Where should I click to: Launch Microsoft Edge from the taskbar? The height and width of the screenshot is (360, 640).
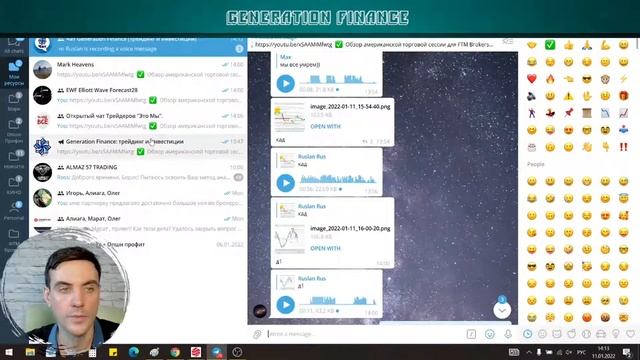pos(133,352)
